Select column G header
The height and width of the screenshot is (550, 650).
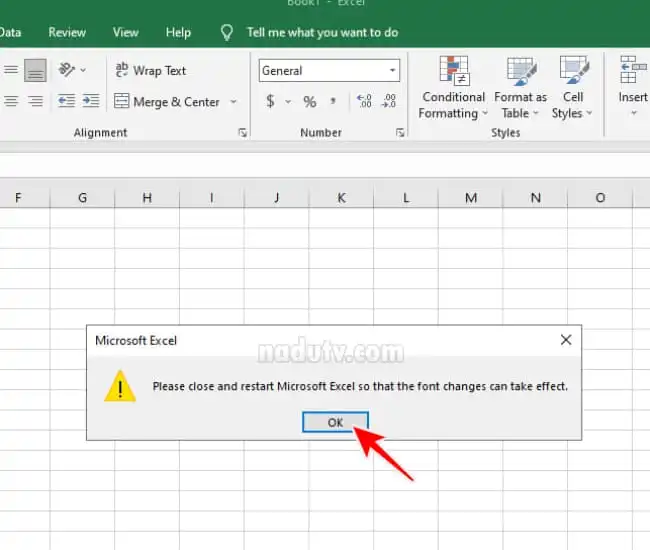click(x=82, y=198)
